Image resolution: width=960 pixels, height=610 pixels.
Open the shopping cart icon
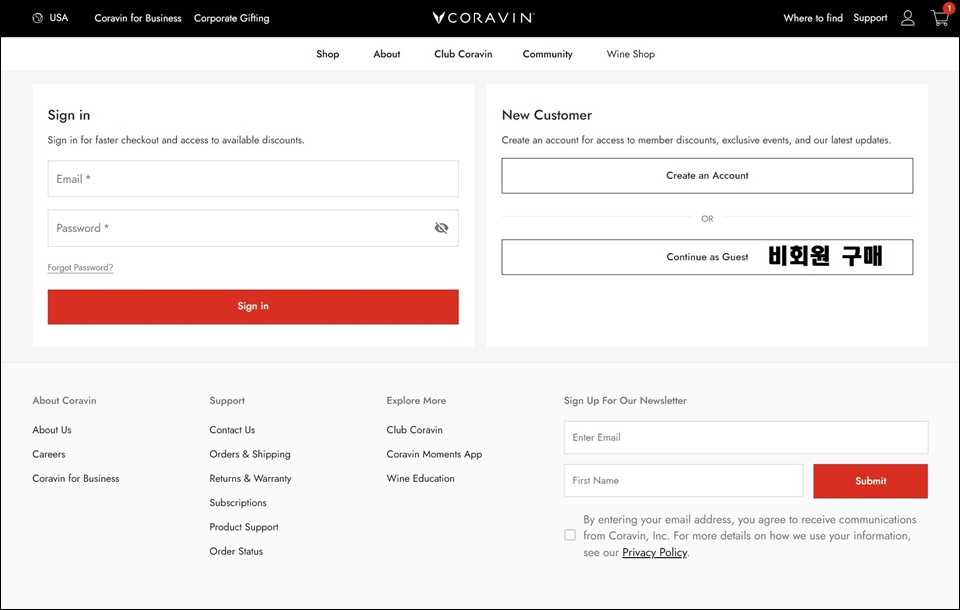click(x=940, y=17)
